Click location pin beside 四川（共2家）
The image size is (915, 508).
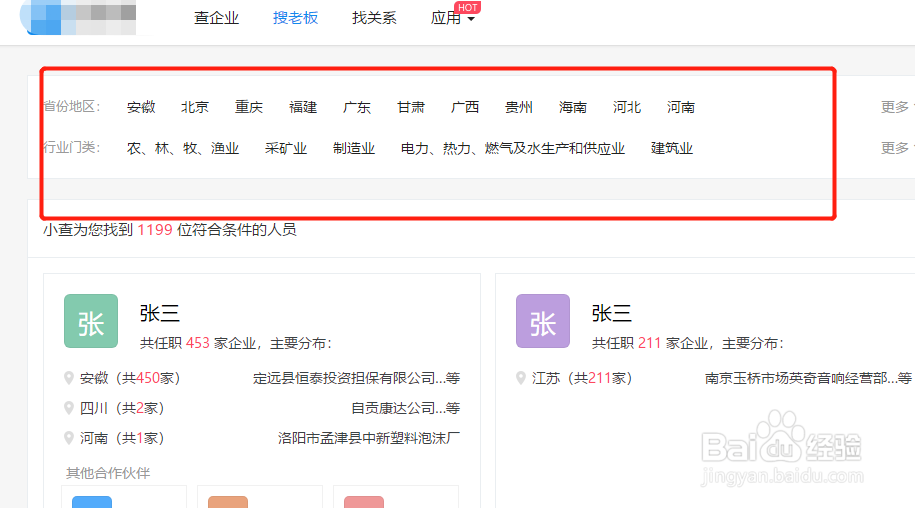(x=69, y=408)
